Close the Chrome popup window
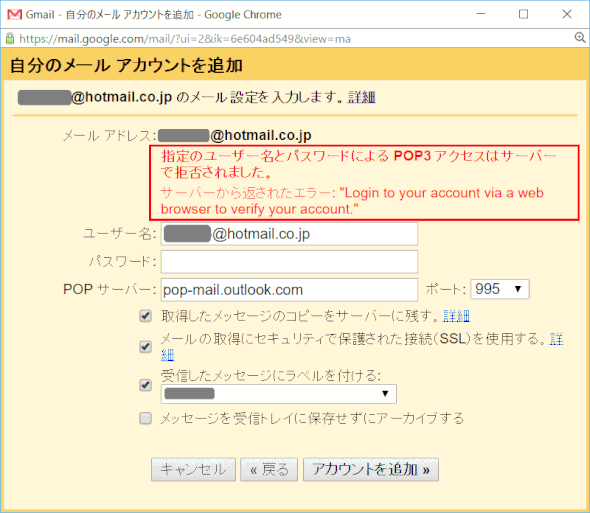Screen dimensions: 590x513 [567, 14]
